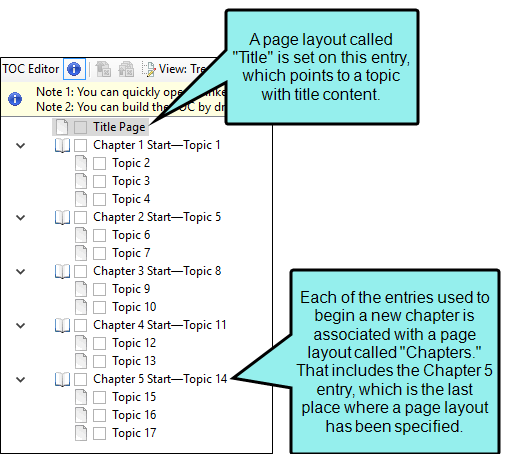Click the page-with-pencil icon beside View
Screen dimensions: 509x454
148,69
